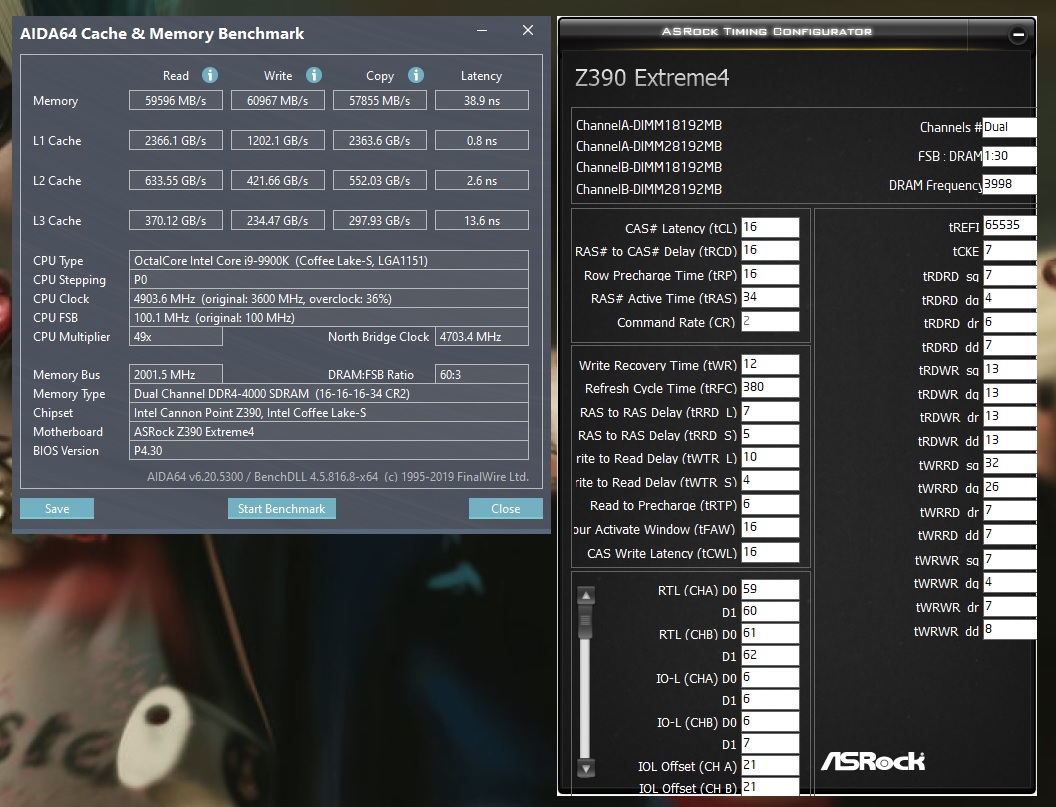Click the CPU Clock value 4903.6 MHz

tap(329, 298)
